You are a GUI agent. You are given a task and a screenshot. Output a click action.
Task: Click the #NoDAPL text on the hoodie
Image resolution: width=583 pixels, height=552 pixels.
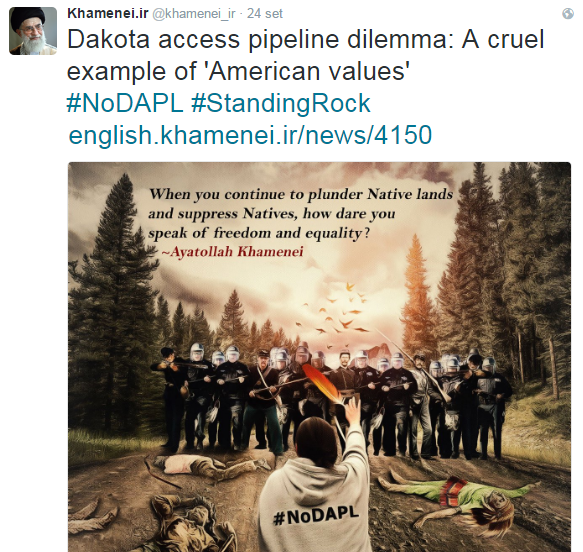pyautogui.click(x=316, y=515)
